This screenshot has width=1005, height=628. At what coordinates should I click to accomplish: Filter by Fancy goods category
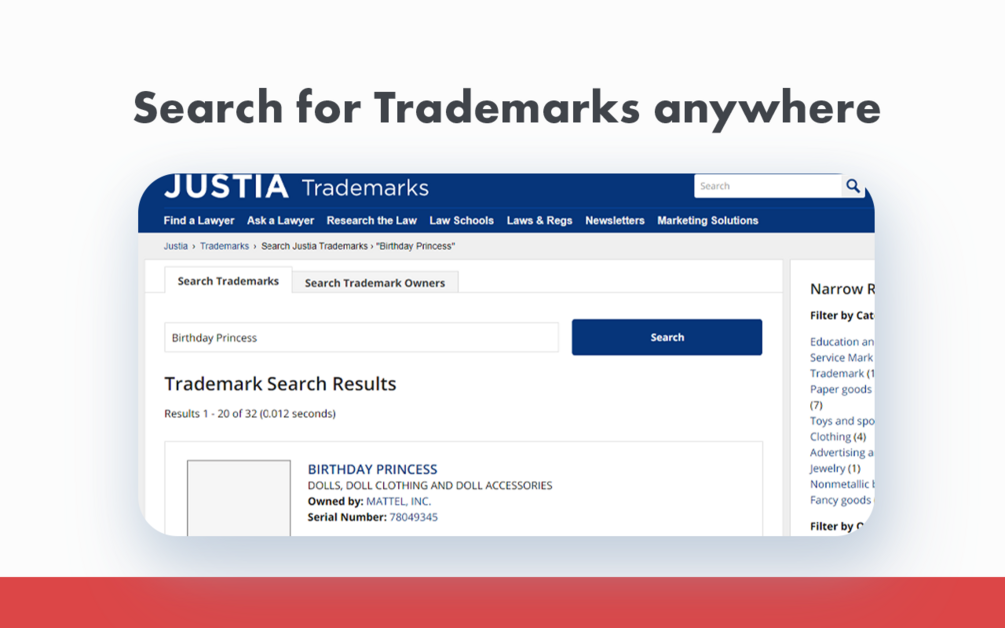point(841,500)
